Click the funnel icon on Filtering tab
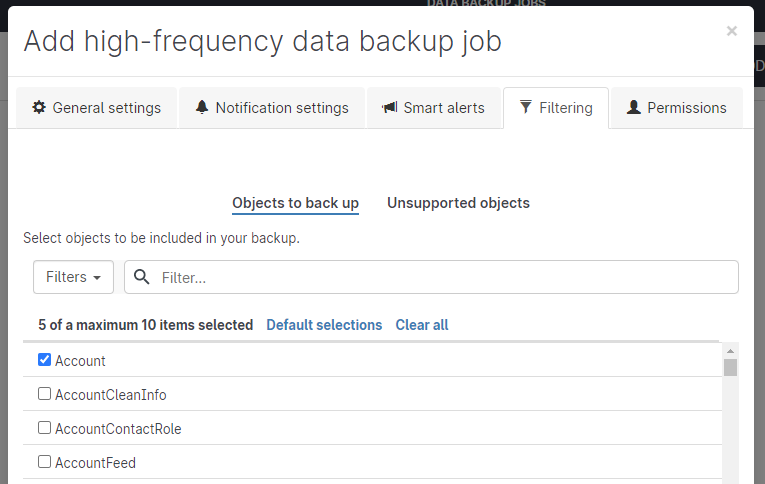Viewport: 765px width, 484px height. pyautogui.click(x=526, y=107)
